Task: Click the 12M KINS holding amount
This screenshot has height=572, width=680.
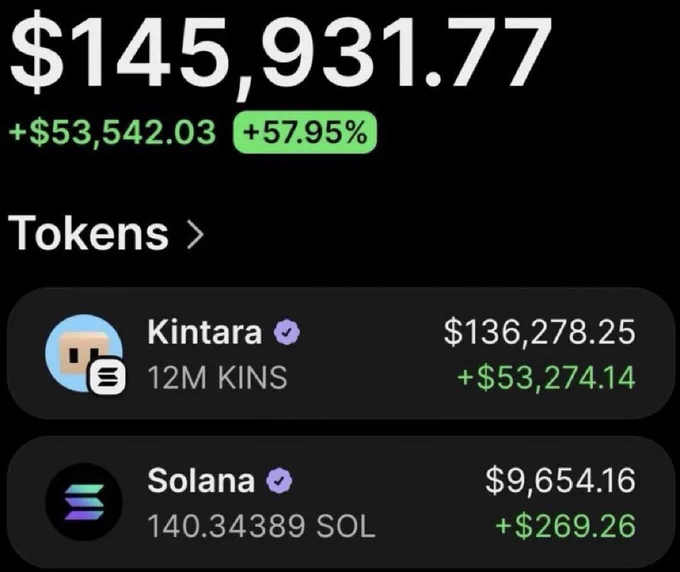Action: [x=217, y=377]
